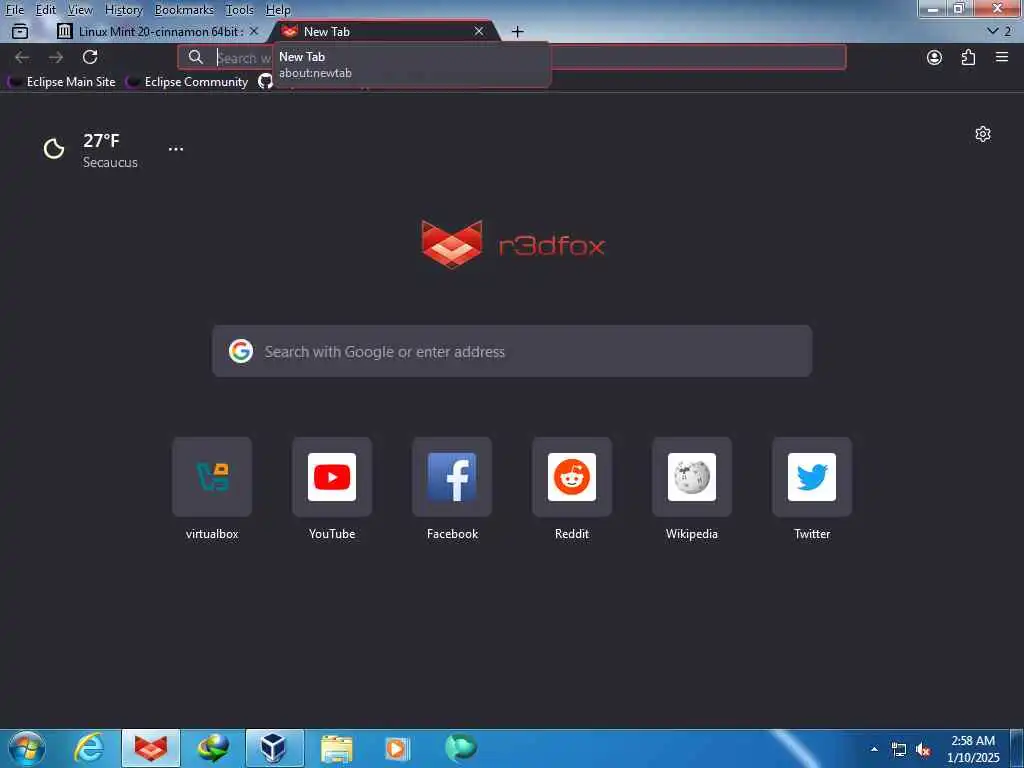Screen dimensions: 1024x768
Task: Open the Help menu
Action: click(x=278, y=10)
